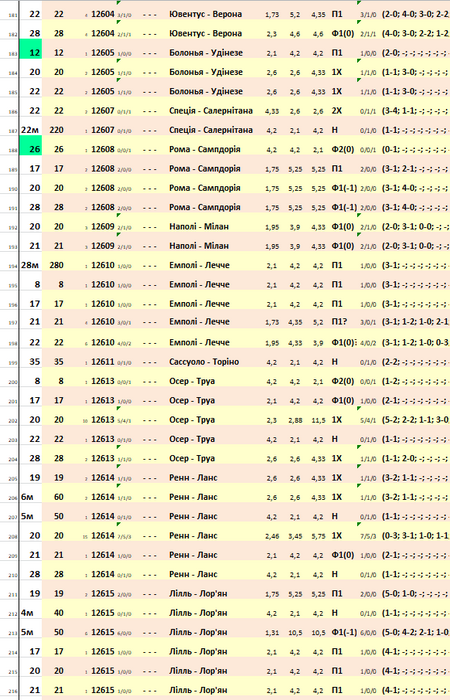Select the scores cell starting (3-4; 1-1
Viewport: 450px width, 700px height.
(x=415, y=110)
